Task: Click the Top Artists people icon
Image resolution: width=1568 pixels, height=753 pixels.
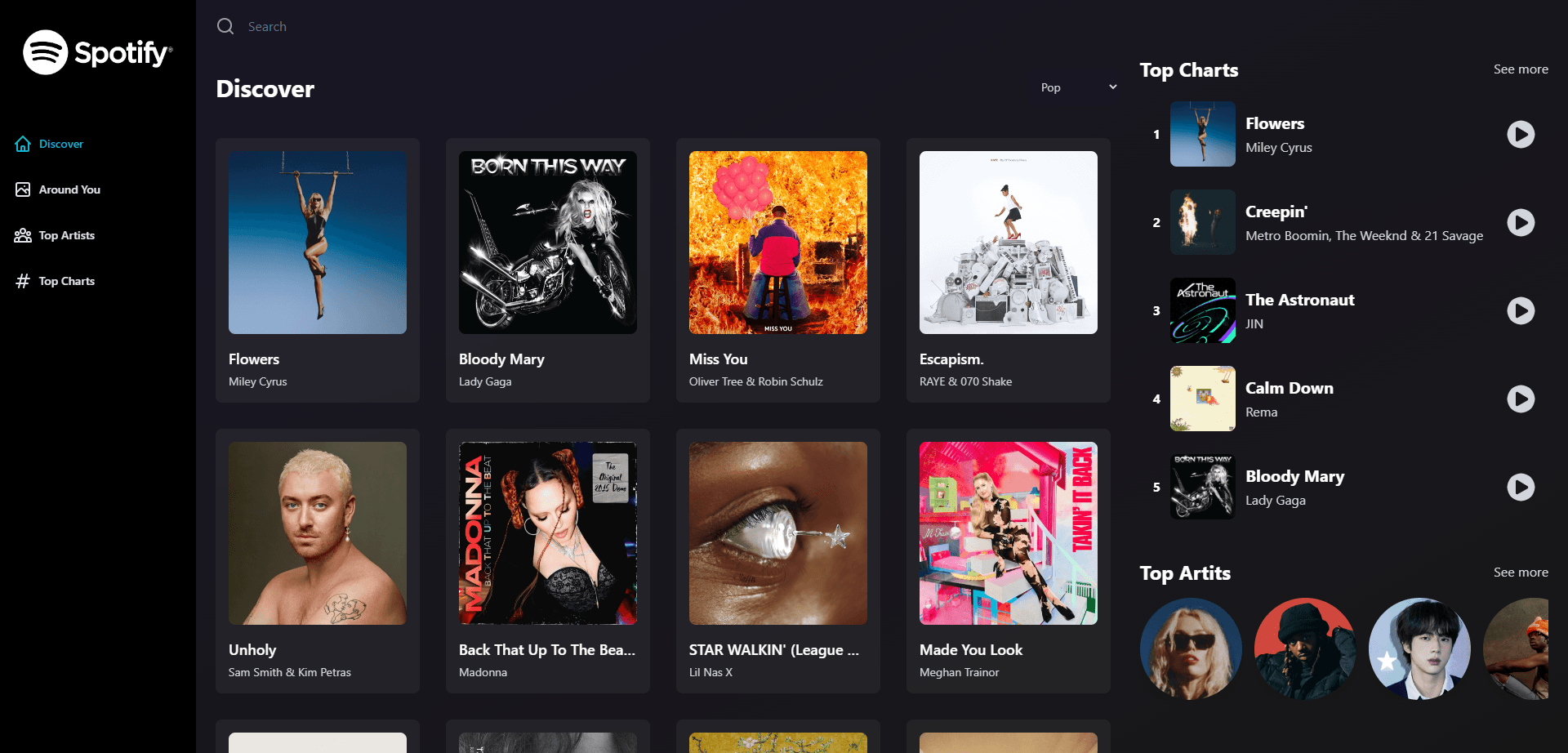Action: click(23, 235)
